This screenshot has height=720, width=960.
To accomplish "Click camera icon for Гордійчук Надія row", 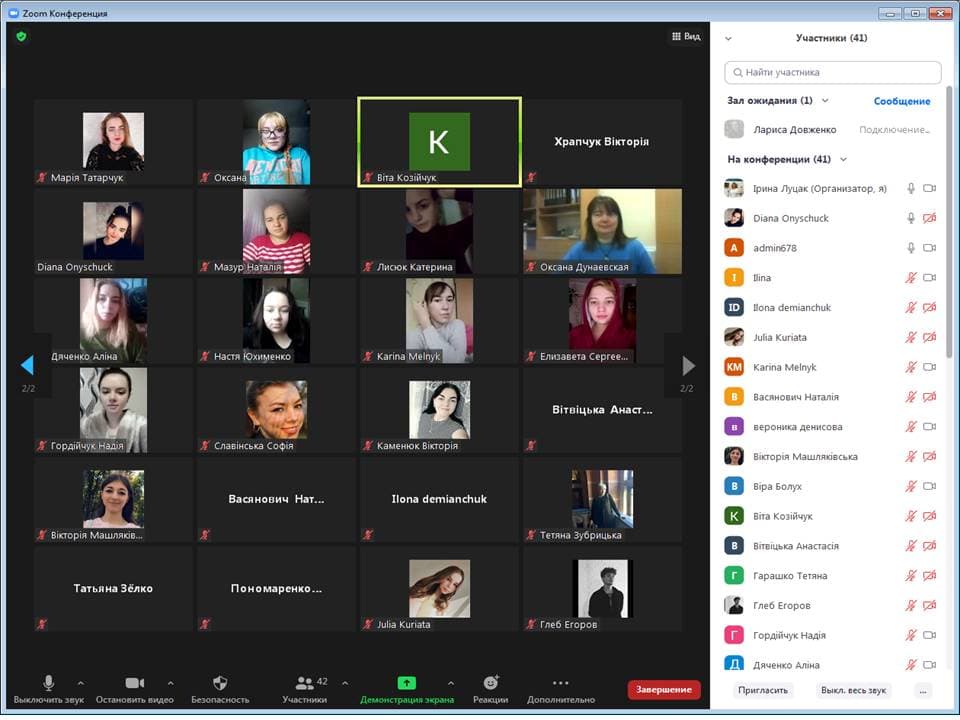I will [x=929, y=636].
